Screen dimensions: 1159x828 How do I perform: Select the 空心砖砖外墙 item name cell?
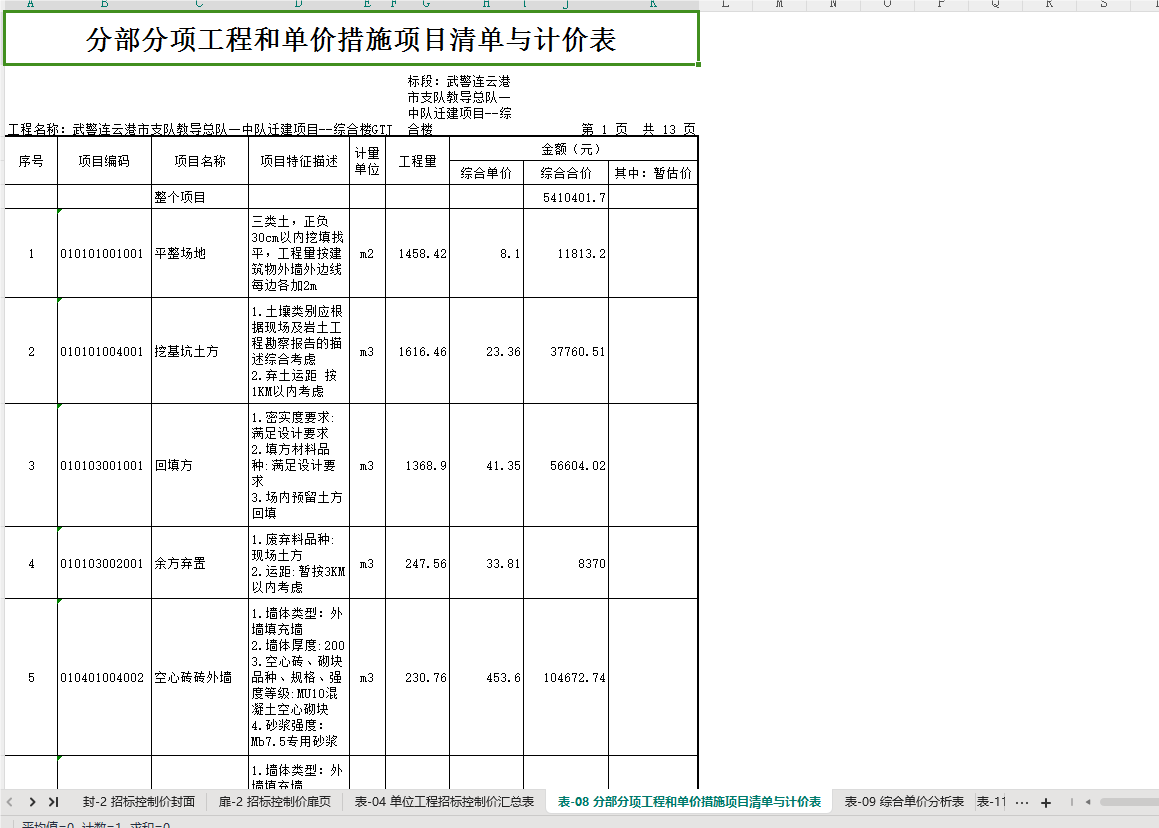click(200, 677)
